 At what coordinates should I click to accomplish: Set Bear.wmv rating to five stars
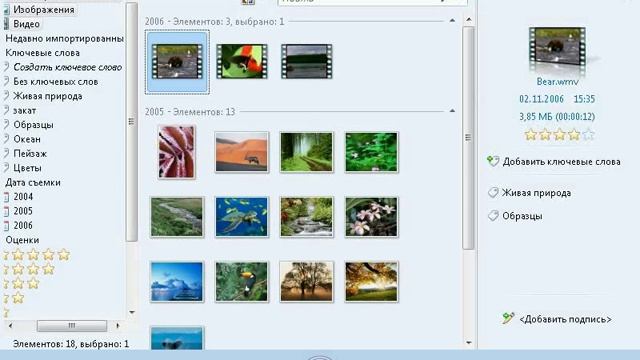[x=588, y=134]
